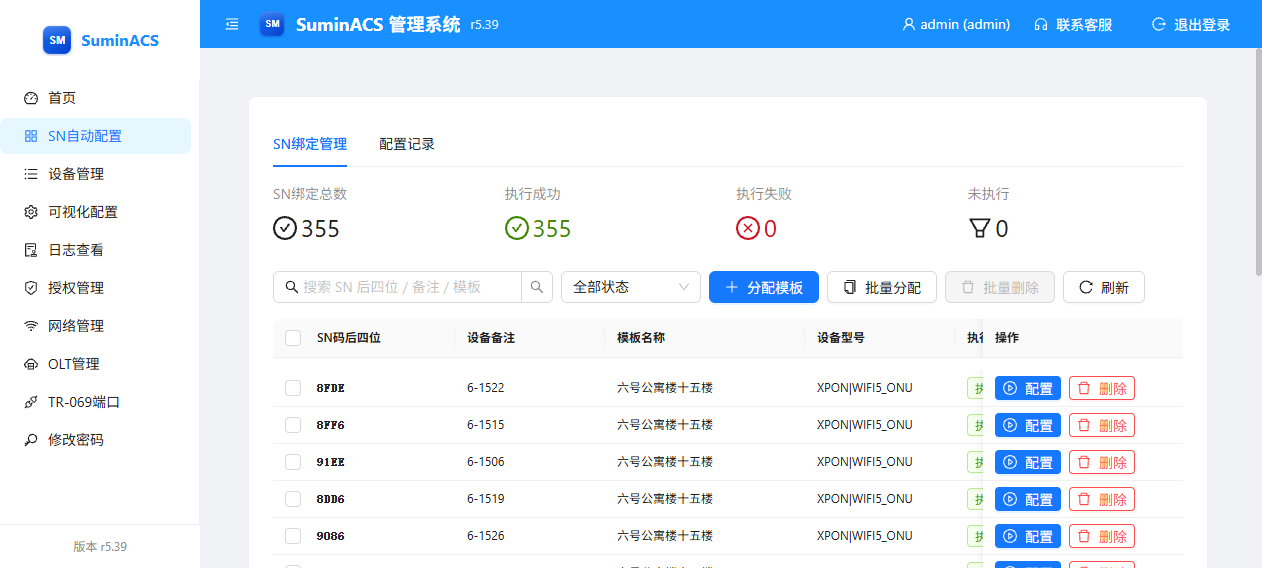Click the 刷新 refresh button
This screenshot has width=1262, height=568.
pyautogui.click(x=1104, y=287)
